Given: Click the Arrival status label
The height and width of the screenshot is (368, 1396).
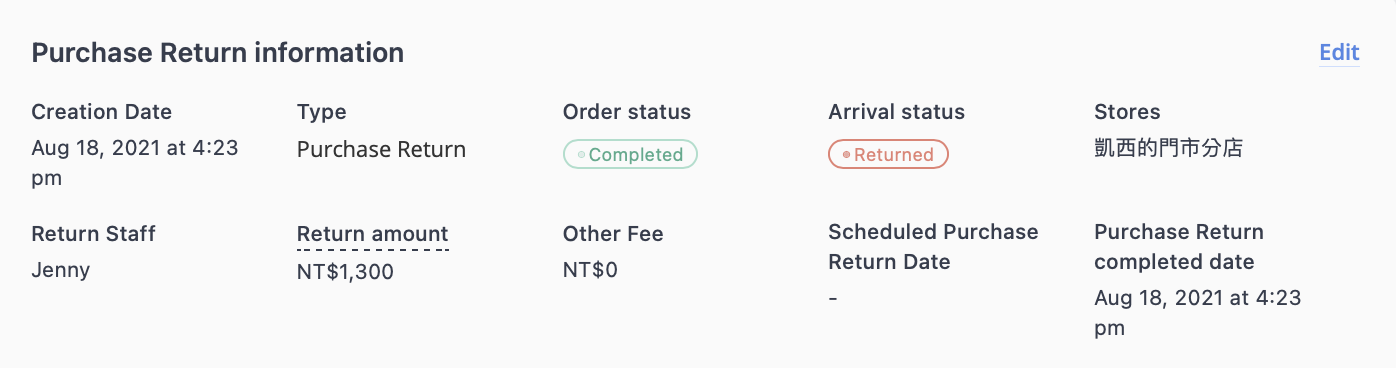Looking at the screenshot, I should tap(897, 112).
